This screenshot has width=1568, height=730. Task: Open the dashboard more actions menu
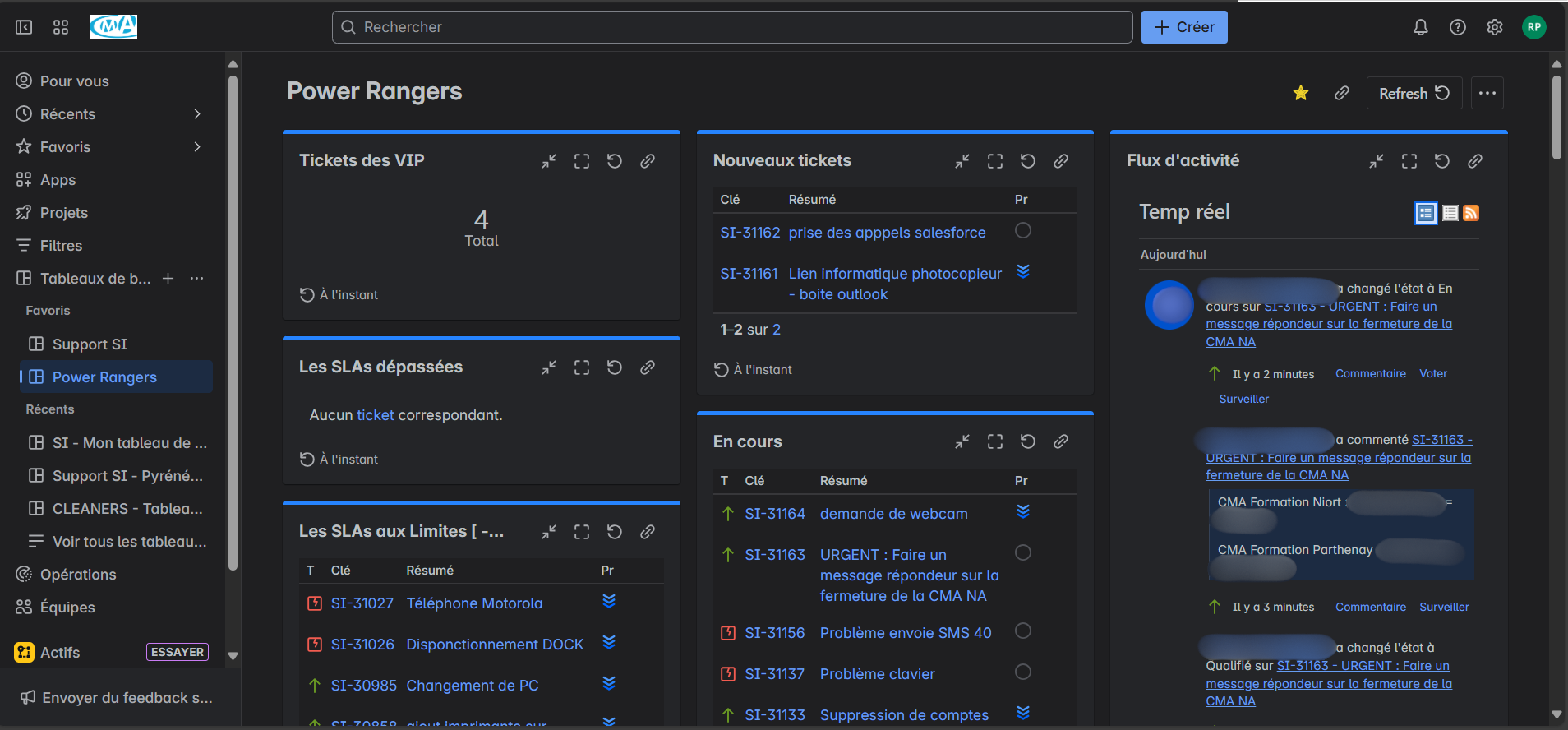click(1487, 93)
